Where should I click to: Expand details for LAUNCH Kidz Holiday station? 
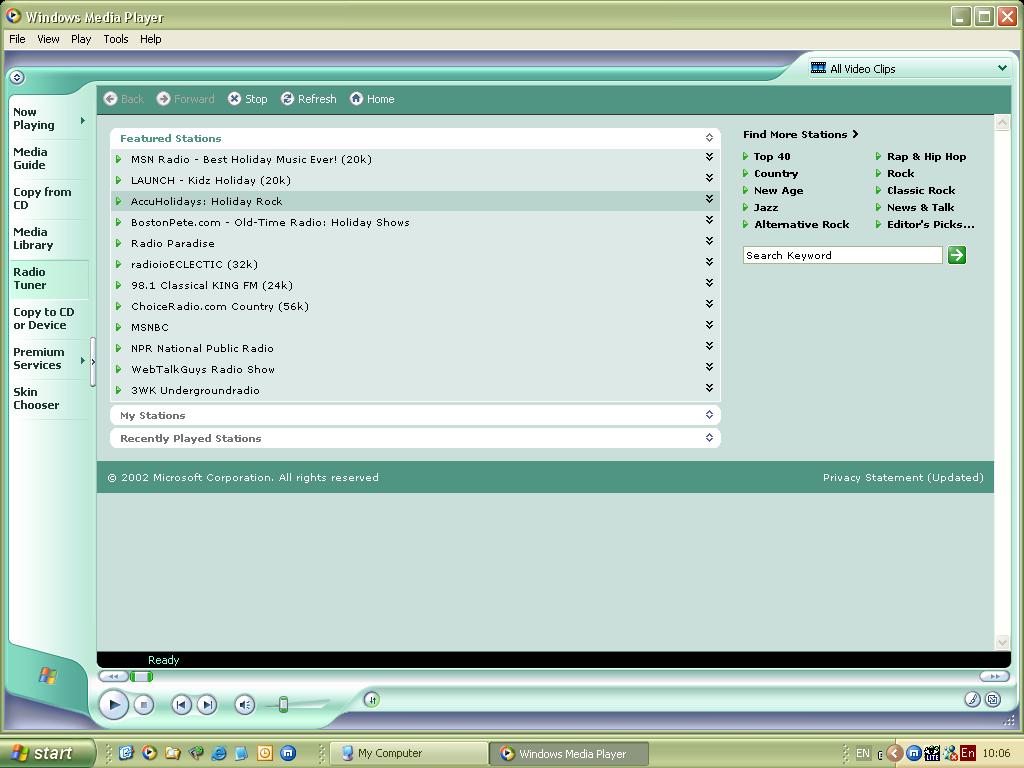pyautogui.click(x=709, y=178)
